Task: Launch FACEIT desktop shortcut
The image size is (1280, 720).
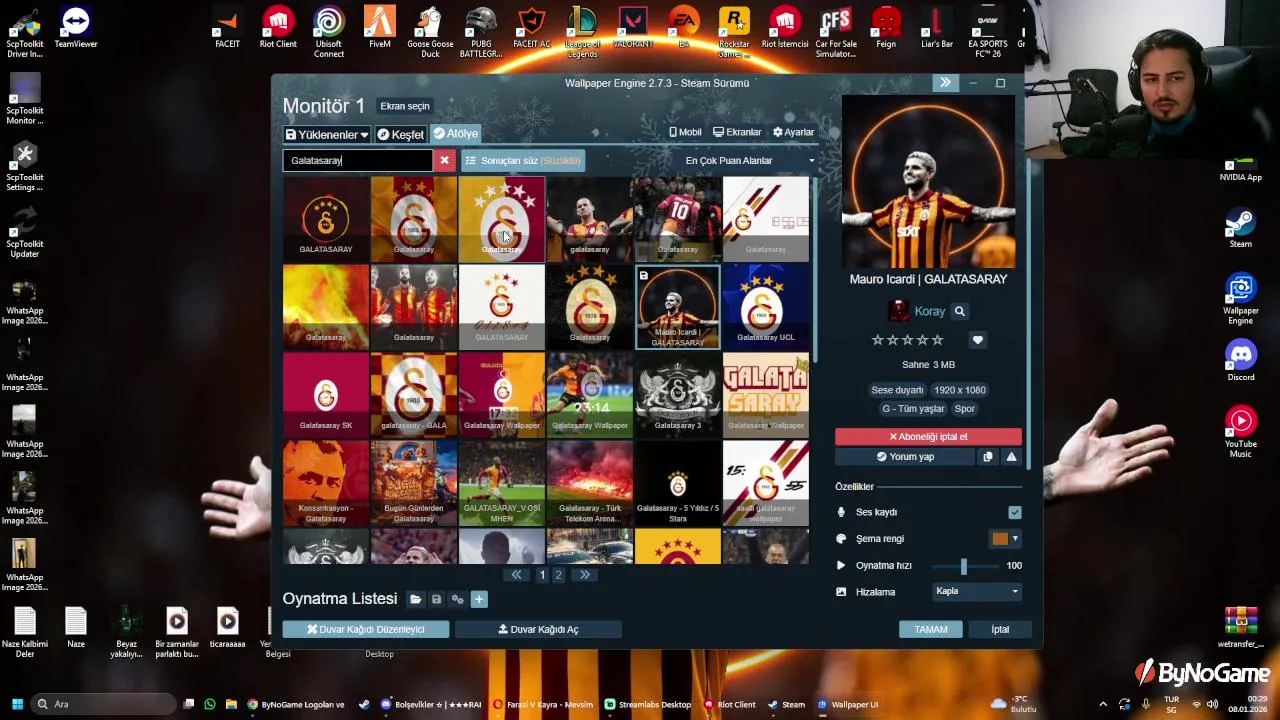Action: pos(227,28)
